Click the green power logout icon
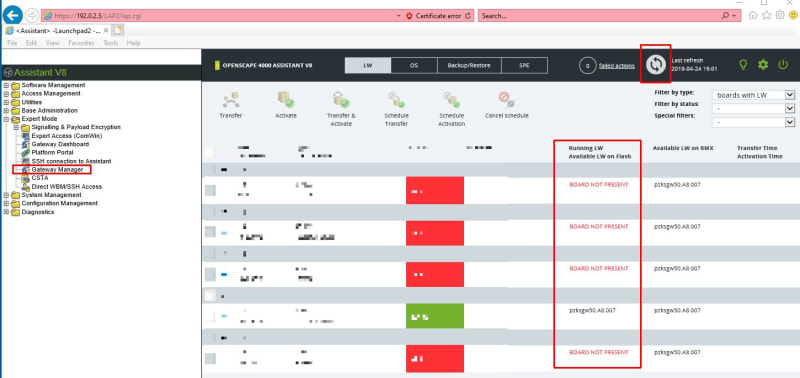The width and height of the screenshot is (800, 378). 783,65
